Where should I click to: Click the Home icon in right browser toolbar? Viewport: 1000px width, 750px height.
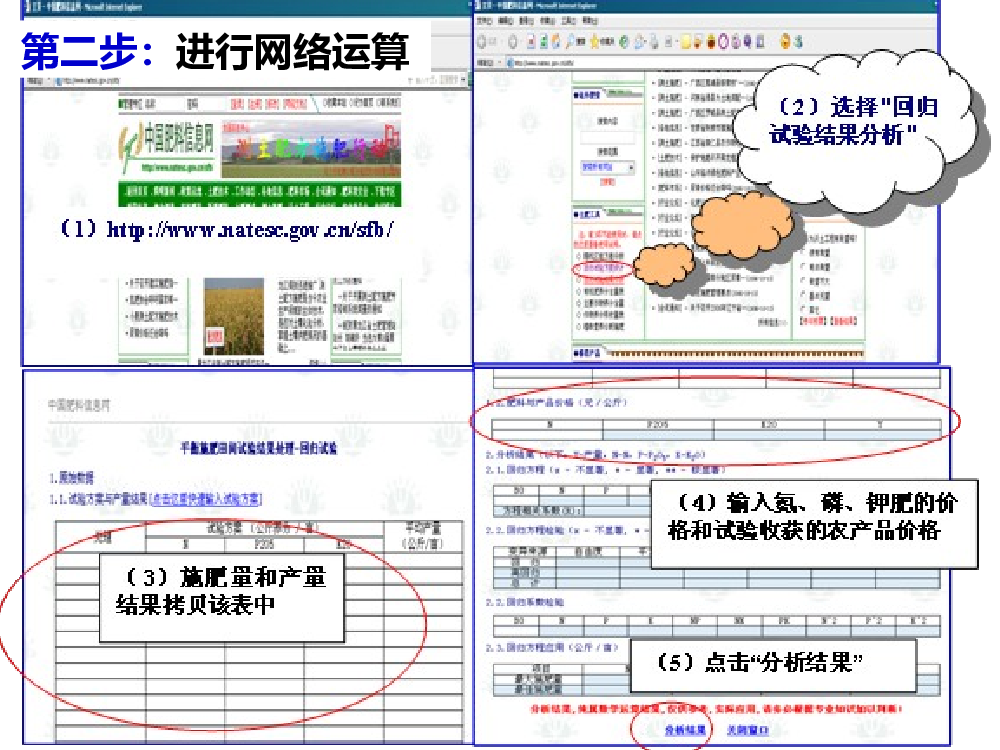[x=555, y=41]
